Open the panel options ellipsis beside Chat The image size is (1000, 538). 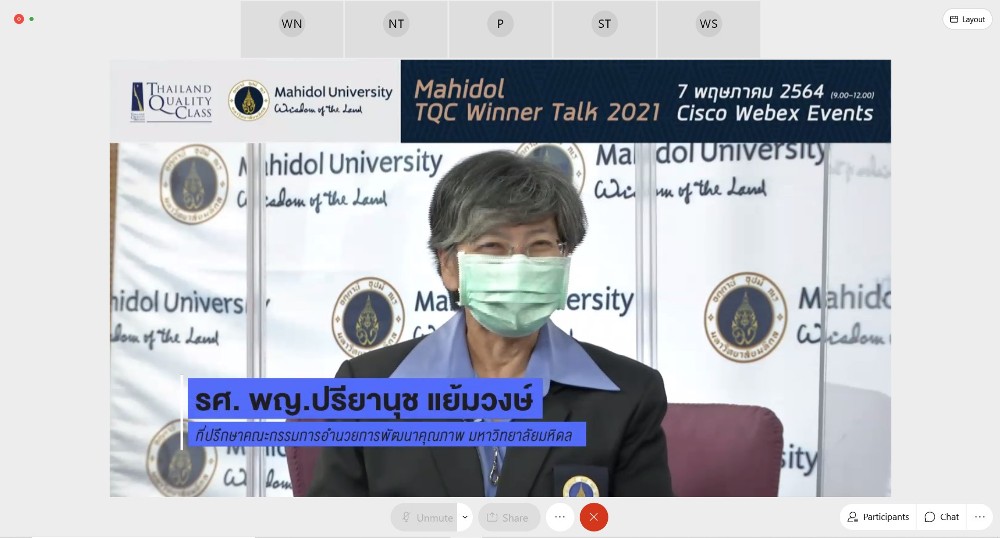(x=980, y=517)
